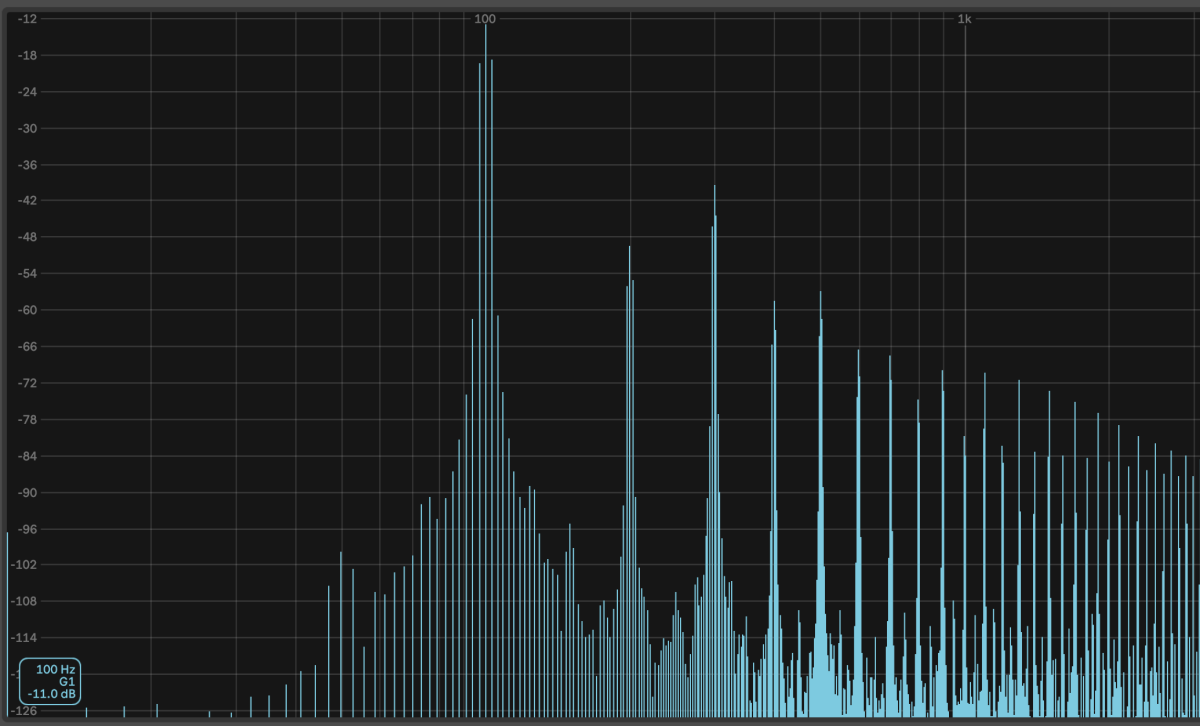Click the "-90" dB scale label
The height and width of the screenshot is (726, 1200).
tap(28, 492)
